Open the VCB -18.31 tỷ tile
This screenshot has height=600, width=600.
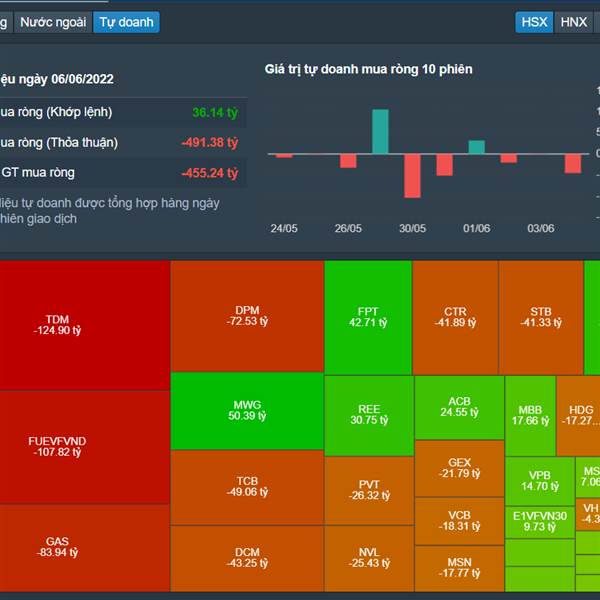coord(460,521)
